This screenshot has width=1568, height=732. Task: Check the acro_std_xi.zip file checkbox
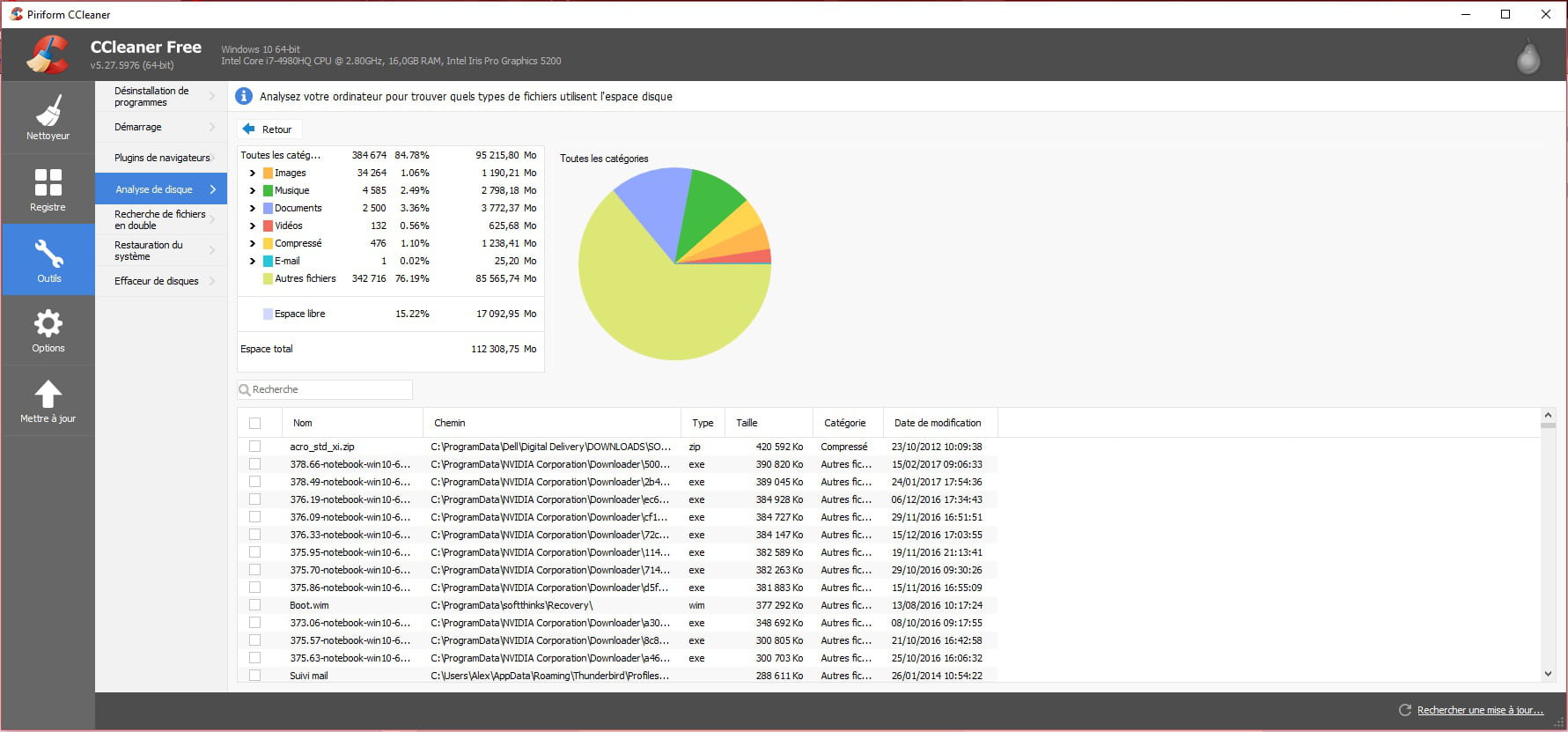click(254, 447)
